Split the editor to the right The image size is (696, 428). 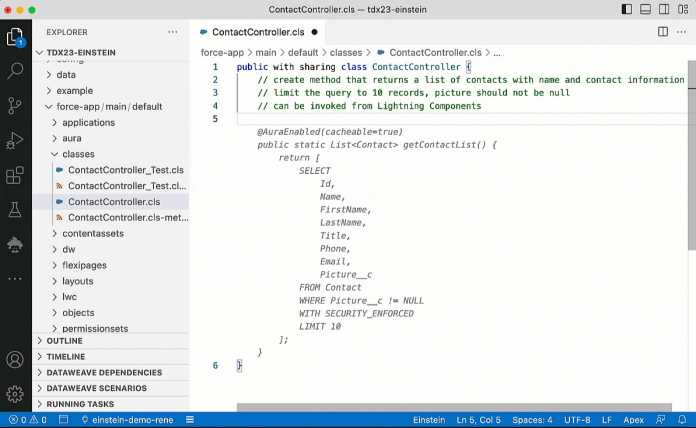tap(663, 32)
